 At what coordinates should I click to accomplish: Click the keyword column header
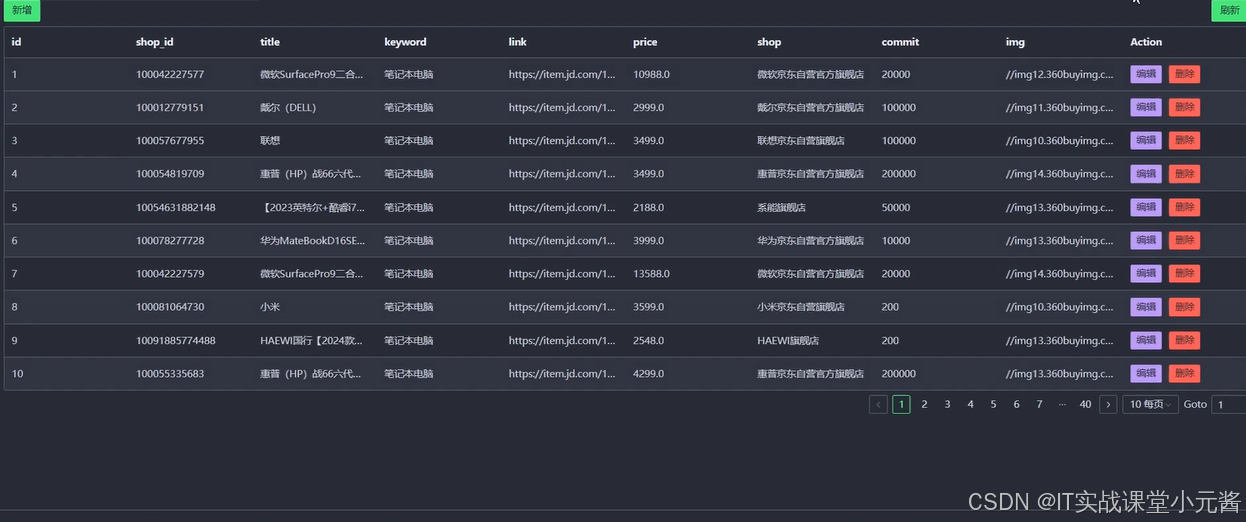405,42
